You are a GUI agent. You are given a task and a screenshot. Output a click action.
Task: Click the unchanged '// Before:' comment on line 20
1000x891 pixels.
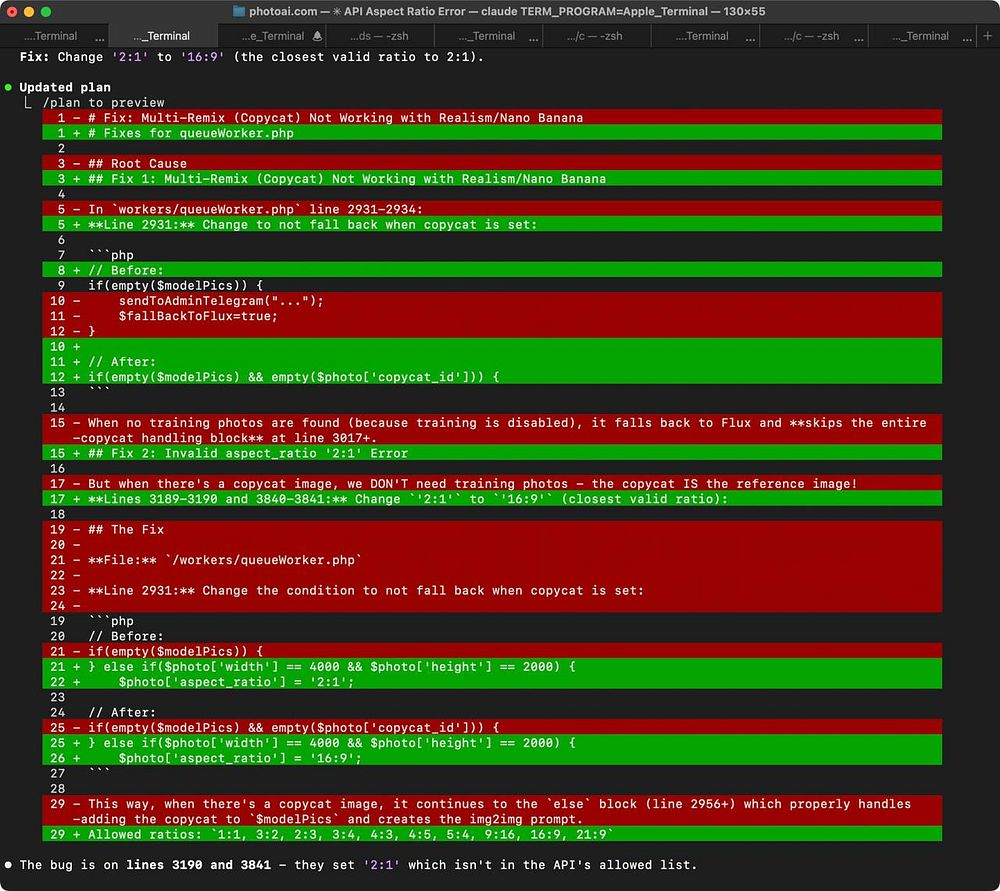[x=126, y=636]
